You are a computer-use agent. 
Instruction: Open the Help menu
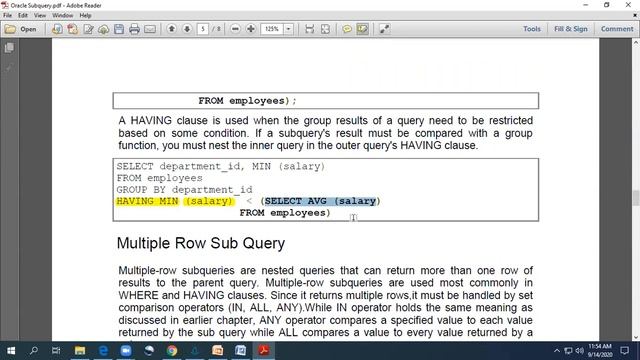85,16
